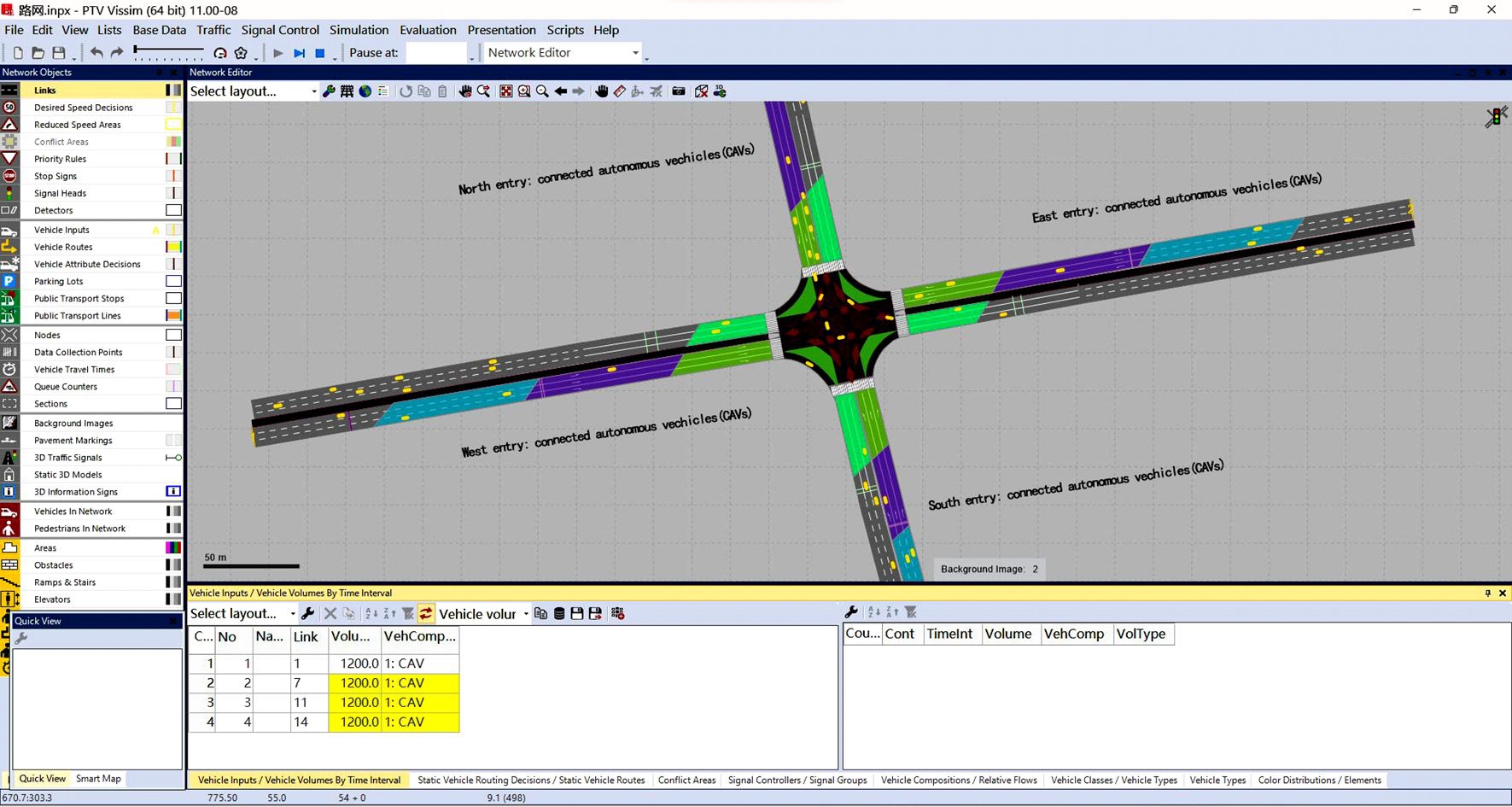Open the Network Editor dropdown in main toolbar
This screenshot has height=807, width=1512.
point(634,53)
